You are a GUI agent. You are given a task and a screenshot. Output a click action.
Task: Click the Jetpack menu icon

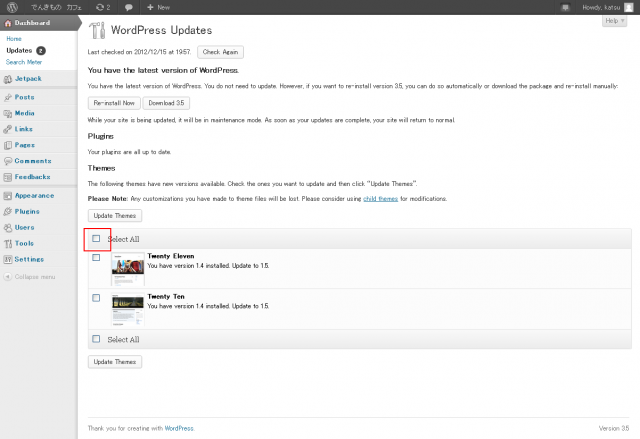[8, 79]
